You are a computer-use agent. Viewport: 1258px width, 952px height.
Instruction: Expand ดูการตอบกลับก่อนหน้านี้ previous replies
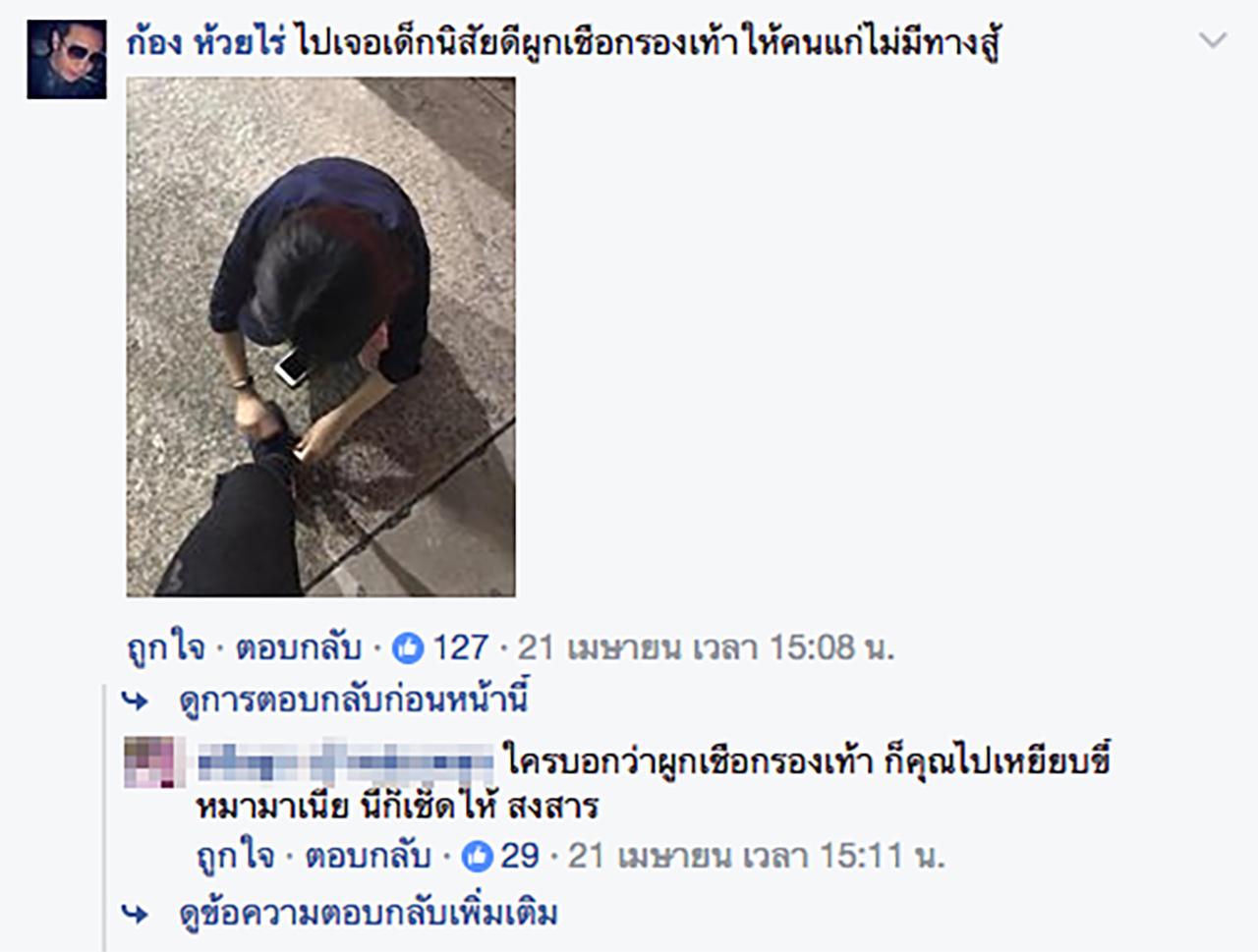354,700
